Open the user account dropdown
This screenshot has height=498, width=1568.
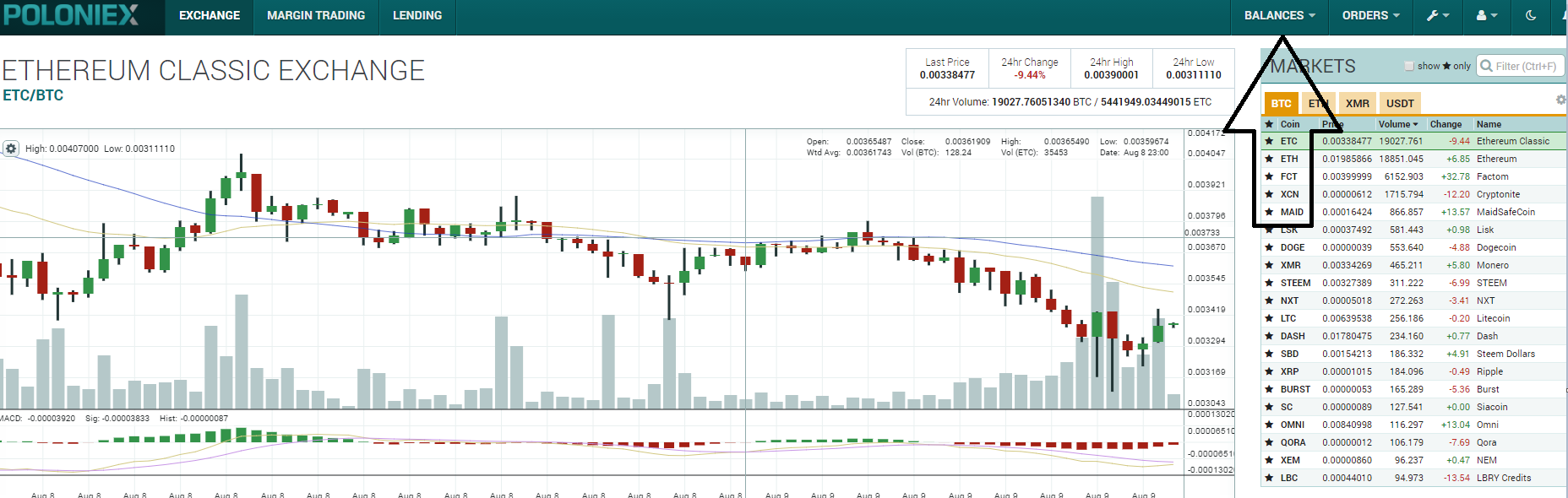click(1487, 15)
